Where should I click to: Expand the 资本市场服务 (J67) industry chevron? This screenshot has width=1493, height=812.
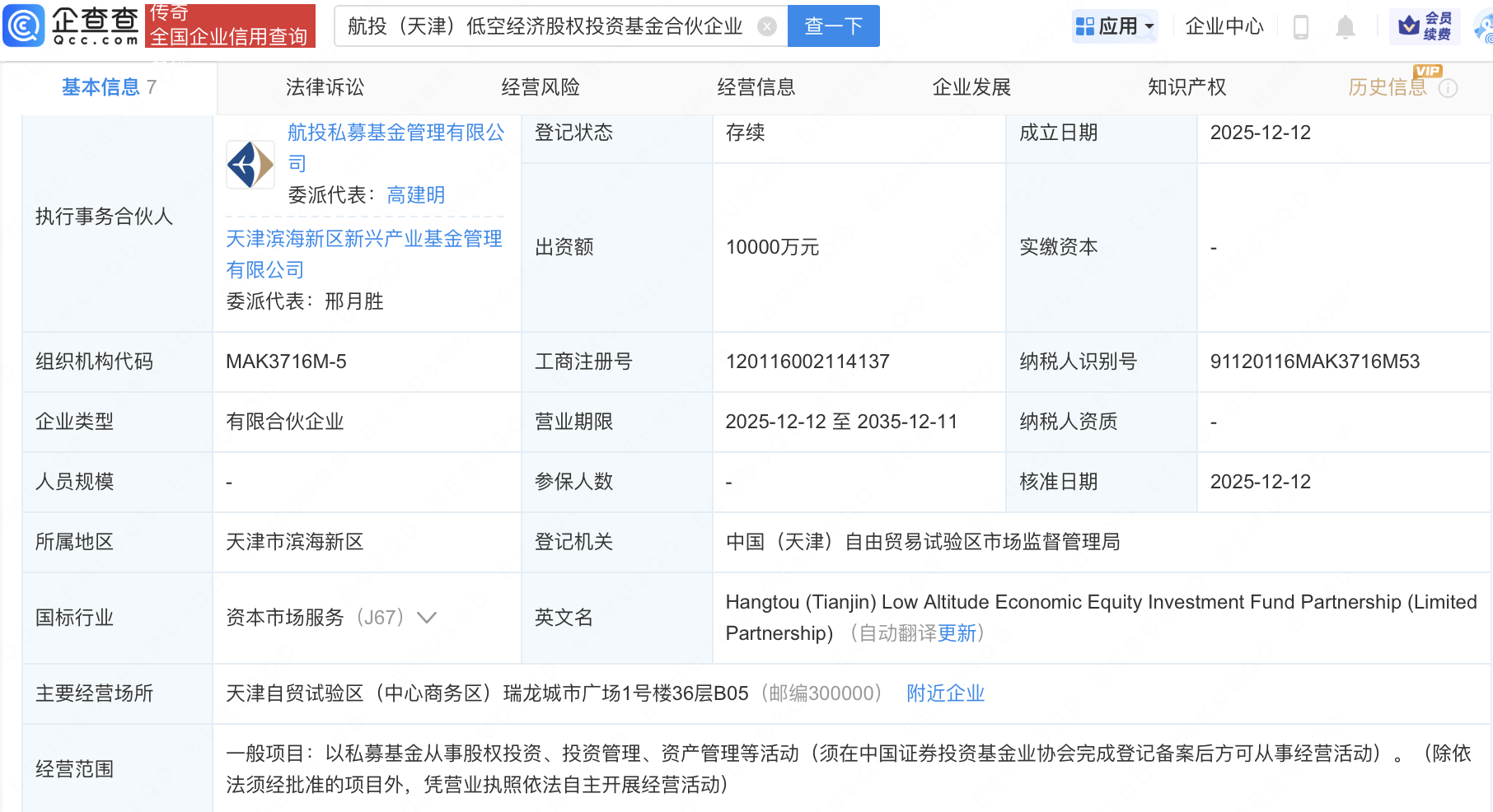coord(427,617)
